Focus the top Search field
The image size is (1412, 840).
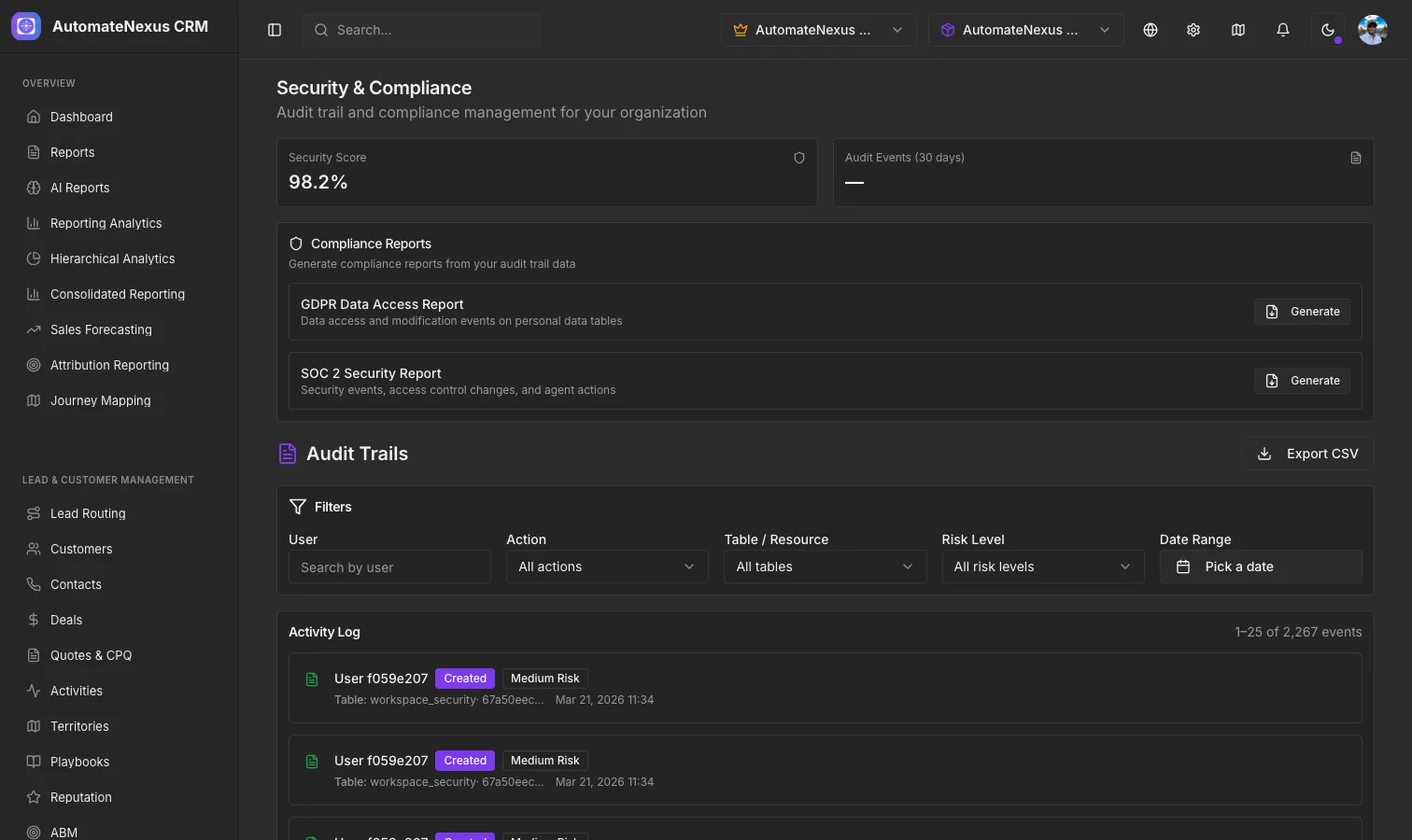pyautogui.click(x=422, y=30)
